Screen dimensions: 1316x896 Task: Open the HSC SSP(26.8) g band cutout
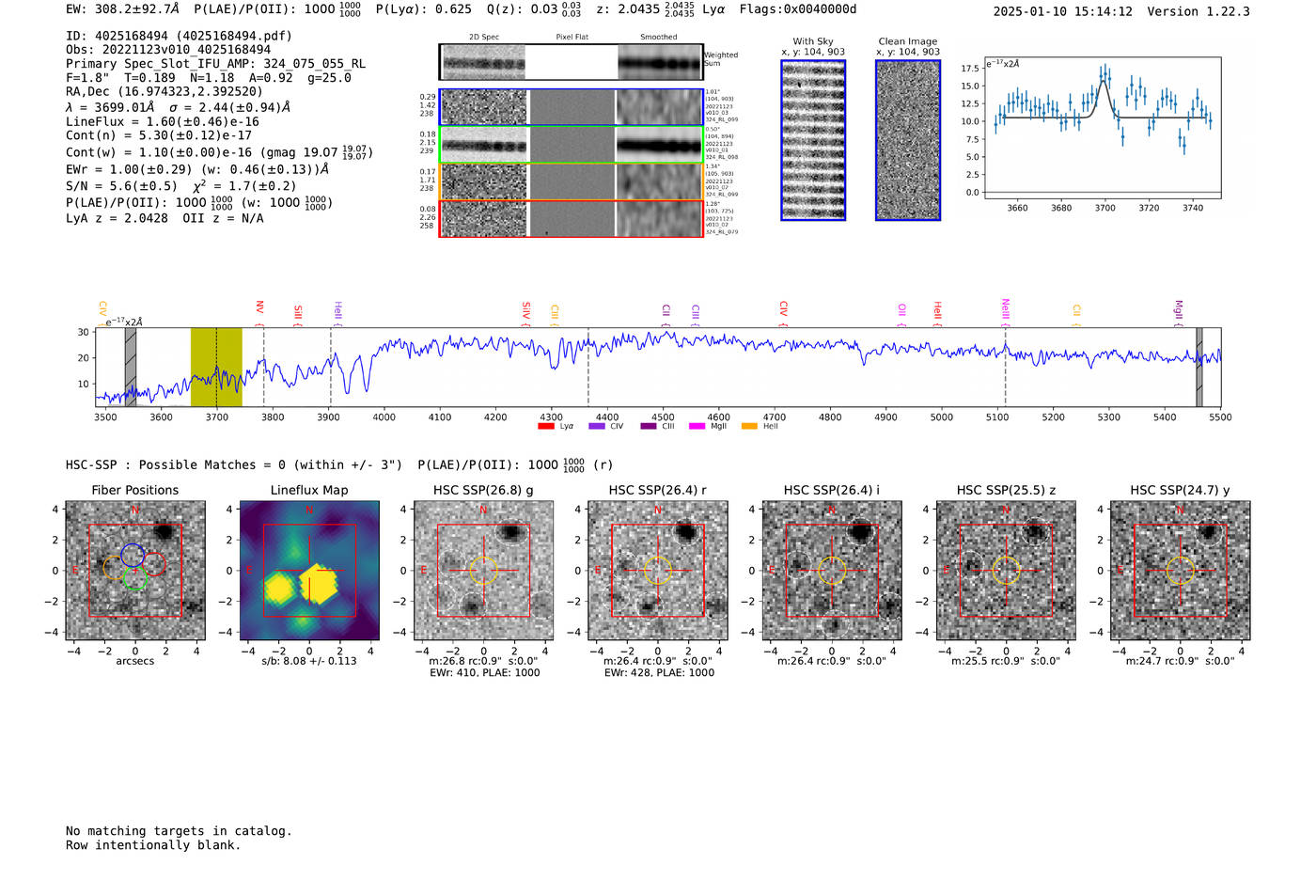click(x=483, y=571)
